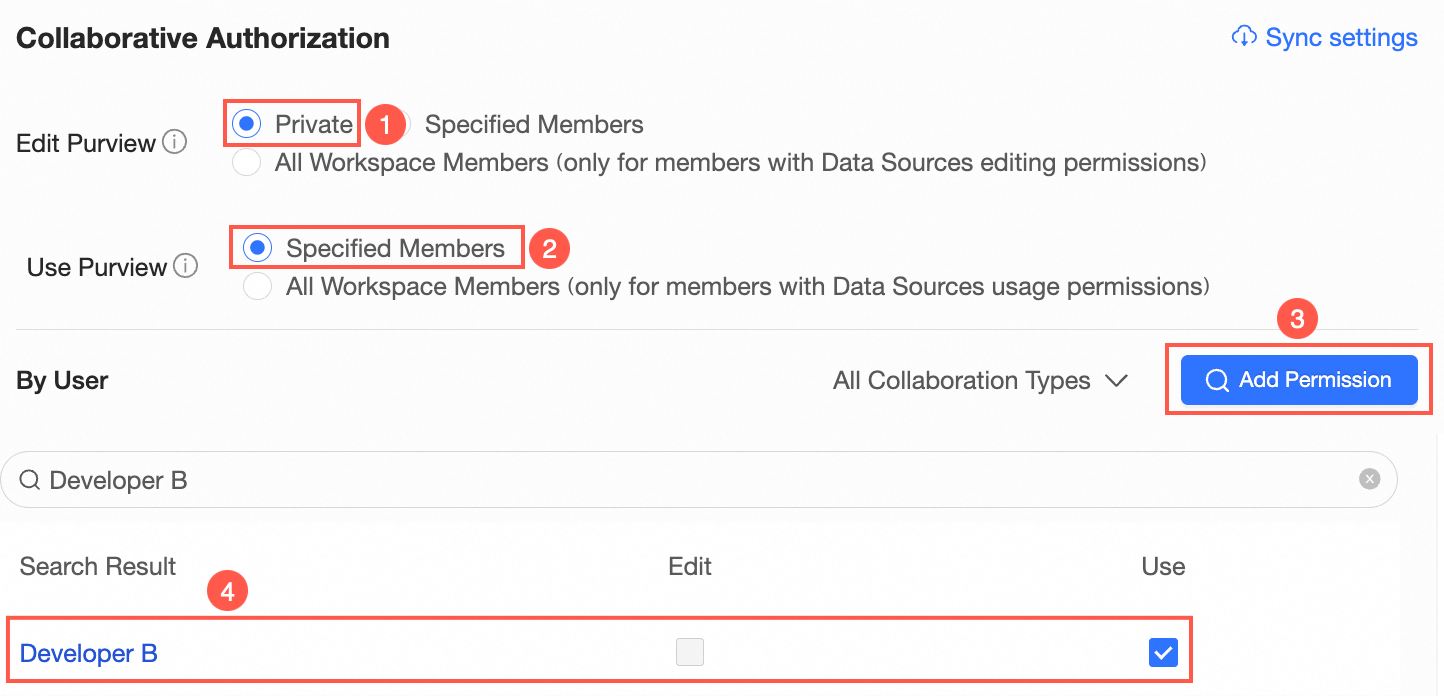The width and height of the screenshot is (1444, 696).
Task: Click the search magnifier icon in search box
Action: pyautogui.click(x=30, y=481)
